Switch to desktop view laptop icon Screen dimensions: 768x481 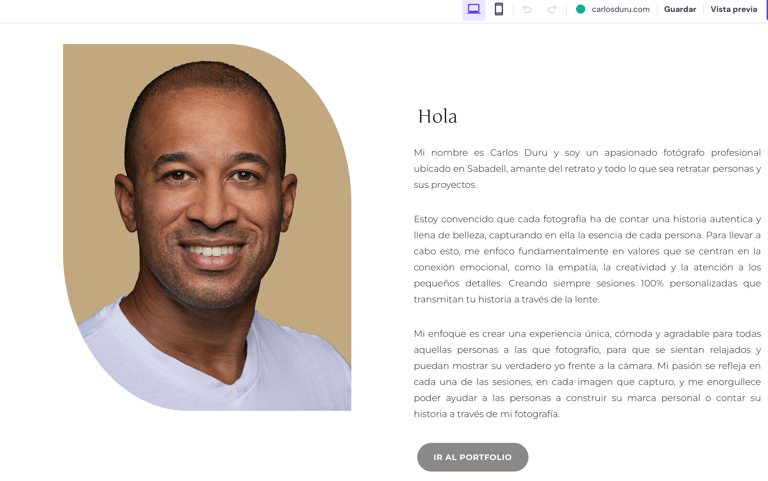[x=474, y=9]
